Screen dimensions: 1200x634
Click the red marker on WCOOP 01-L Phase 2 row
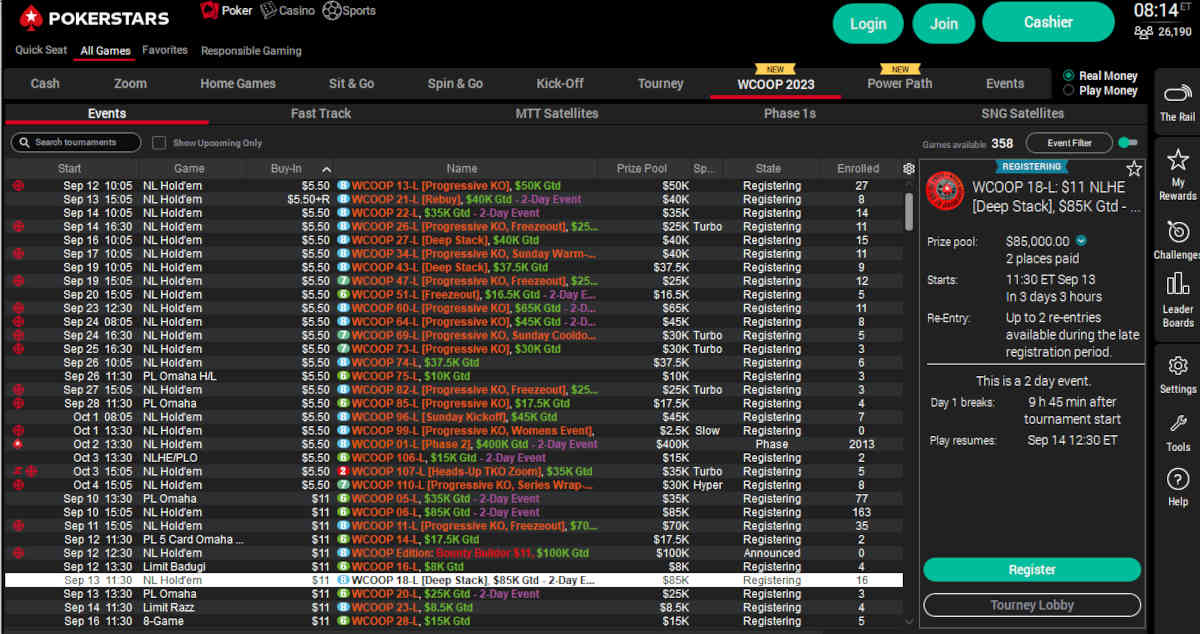17,444
